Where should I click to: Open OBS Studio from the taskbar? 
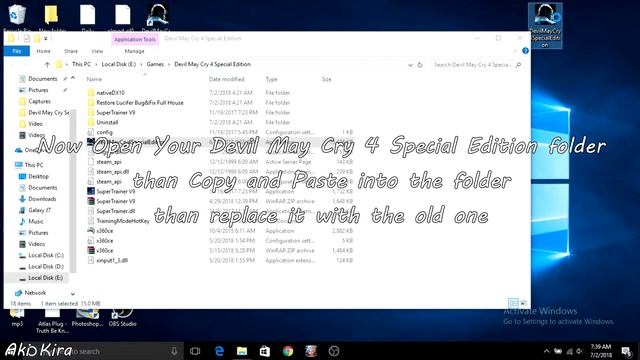pos(334,351)
